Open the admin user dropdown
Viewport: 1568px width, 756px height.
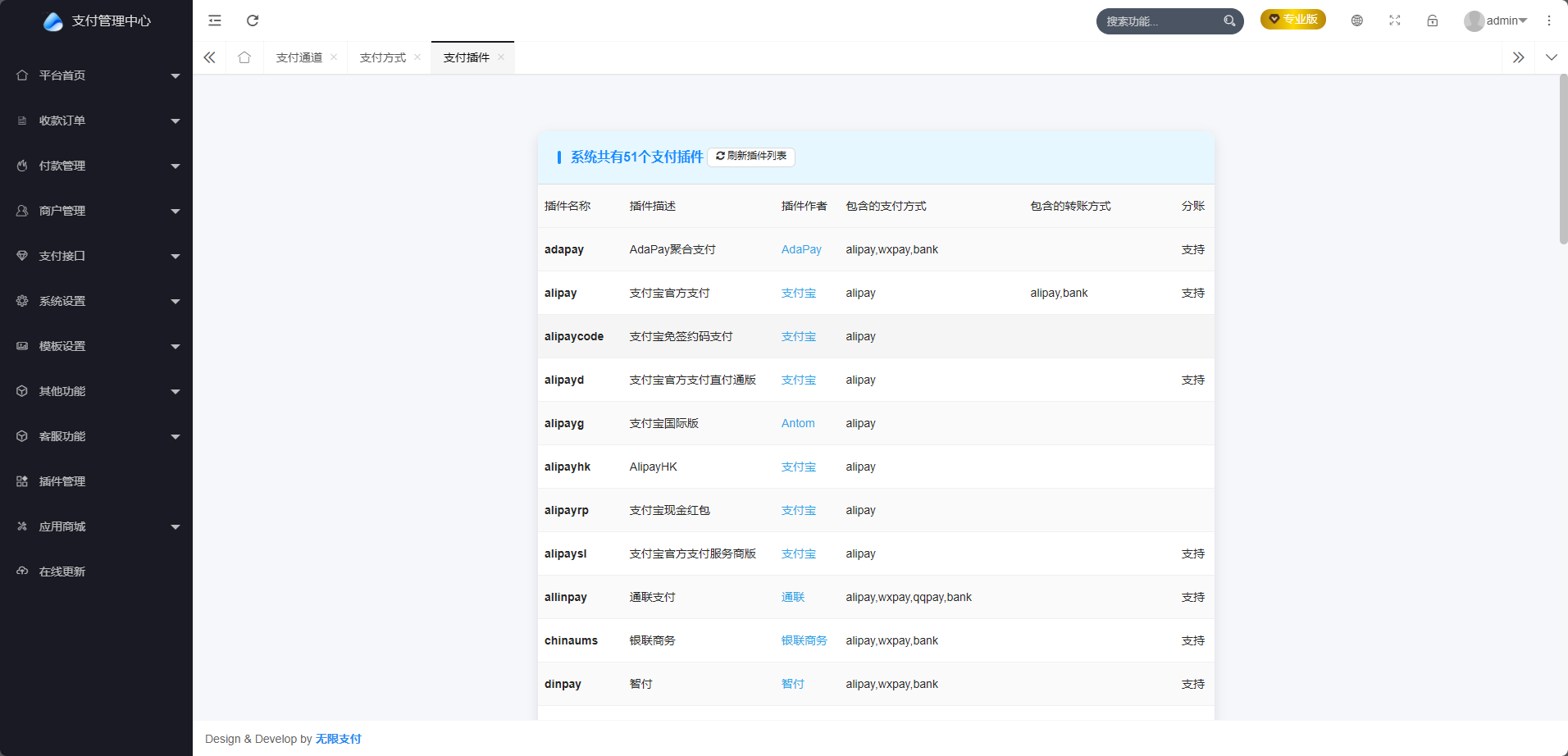(1506, 21)
